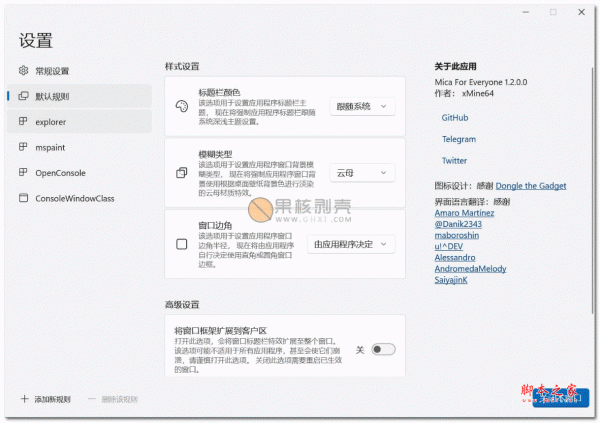Open the maboroshin link
Screen dimensions: 600x423
(457, 235)
